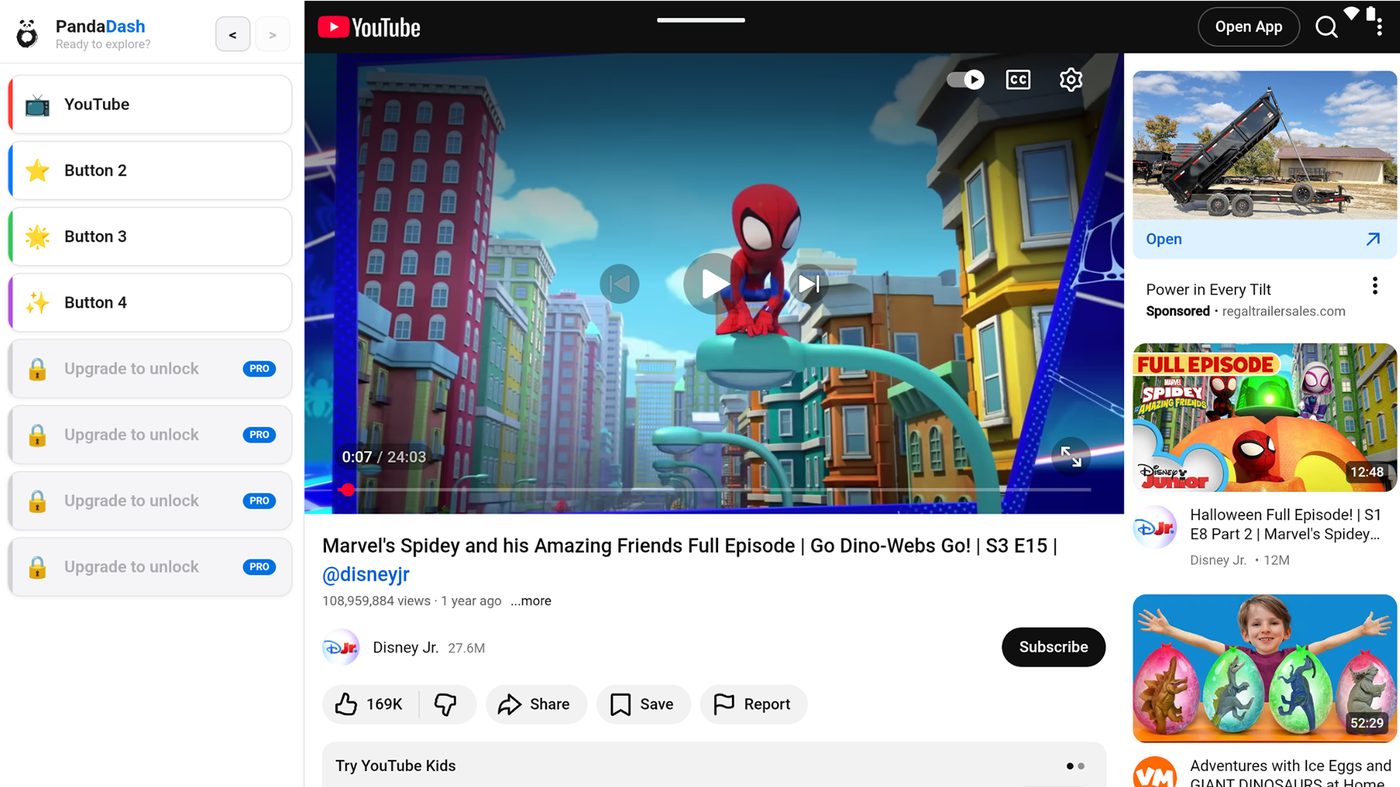Save the video to a playlist
The height and width of the screenshot is (787, 1400).
click(643, 704)
